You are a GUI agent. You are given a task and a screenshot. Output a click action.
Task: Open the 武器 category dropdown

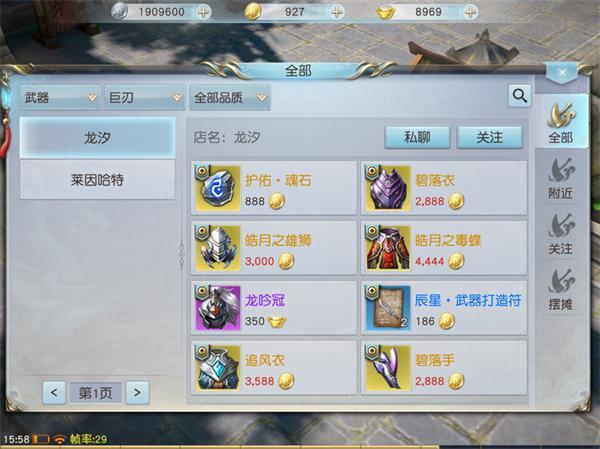click(60, 98)
